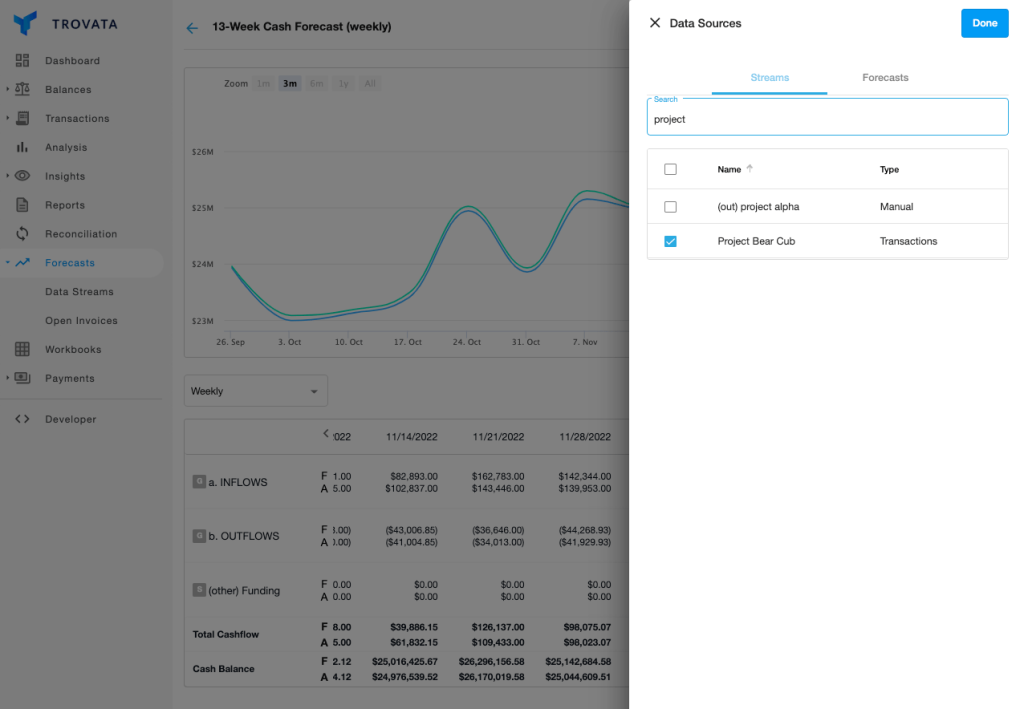Open the Dashboard menu label
Image resolution: width=1024 pixels, height=709 pixels.
[x=72, y=61]
